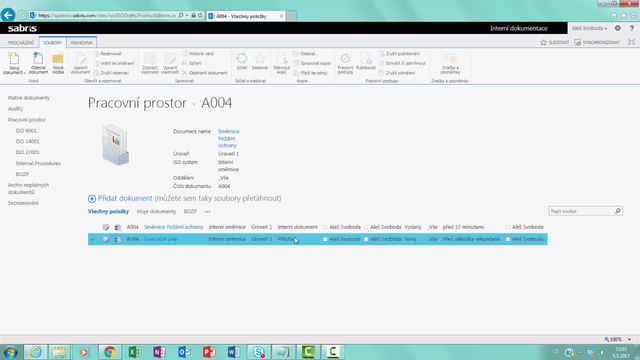Open Zobrazit vlastnosti ribbon icon
The image size is (640, 360).
coord(150,63)
